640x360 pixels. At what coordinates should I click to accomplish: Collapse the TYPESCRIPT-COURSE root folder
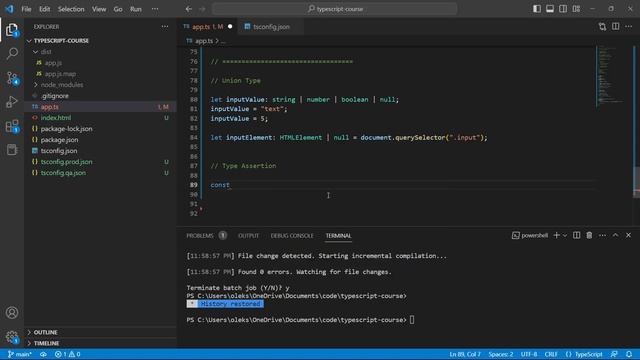pos(61,41)
